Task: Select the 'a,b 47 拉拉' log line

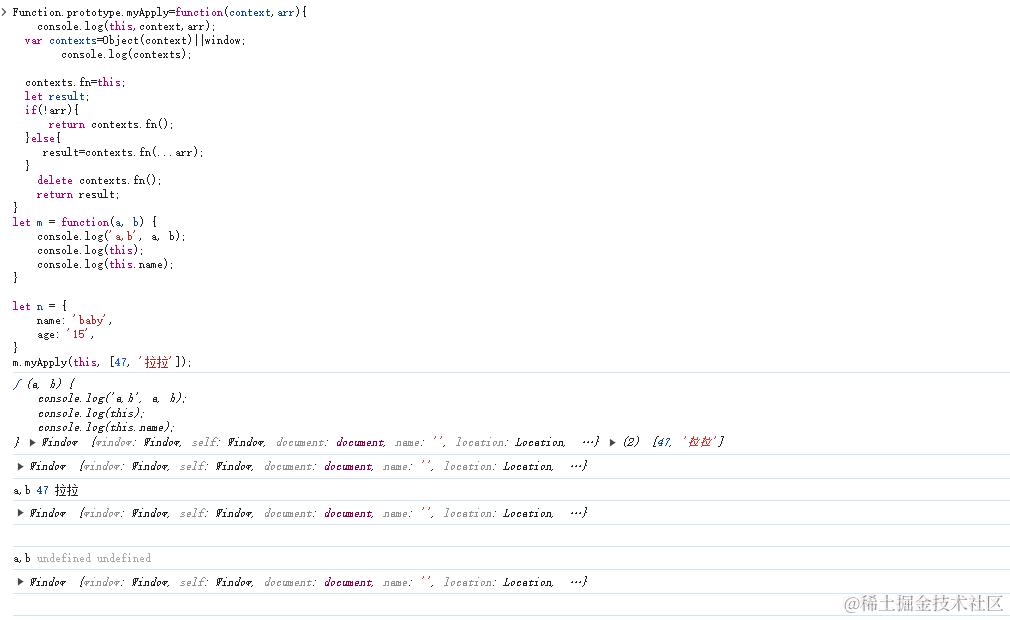Action: [x=46, y=490]
